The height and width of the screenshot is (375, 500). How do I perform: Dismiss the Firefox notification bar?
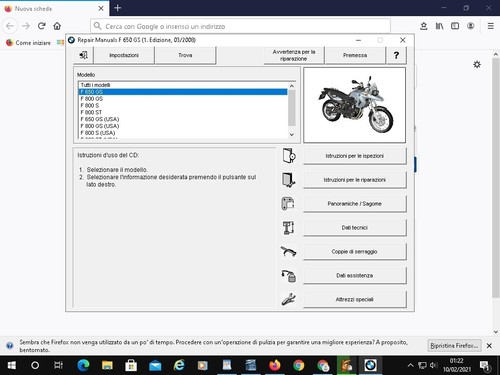(x=489, y=346)
